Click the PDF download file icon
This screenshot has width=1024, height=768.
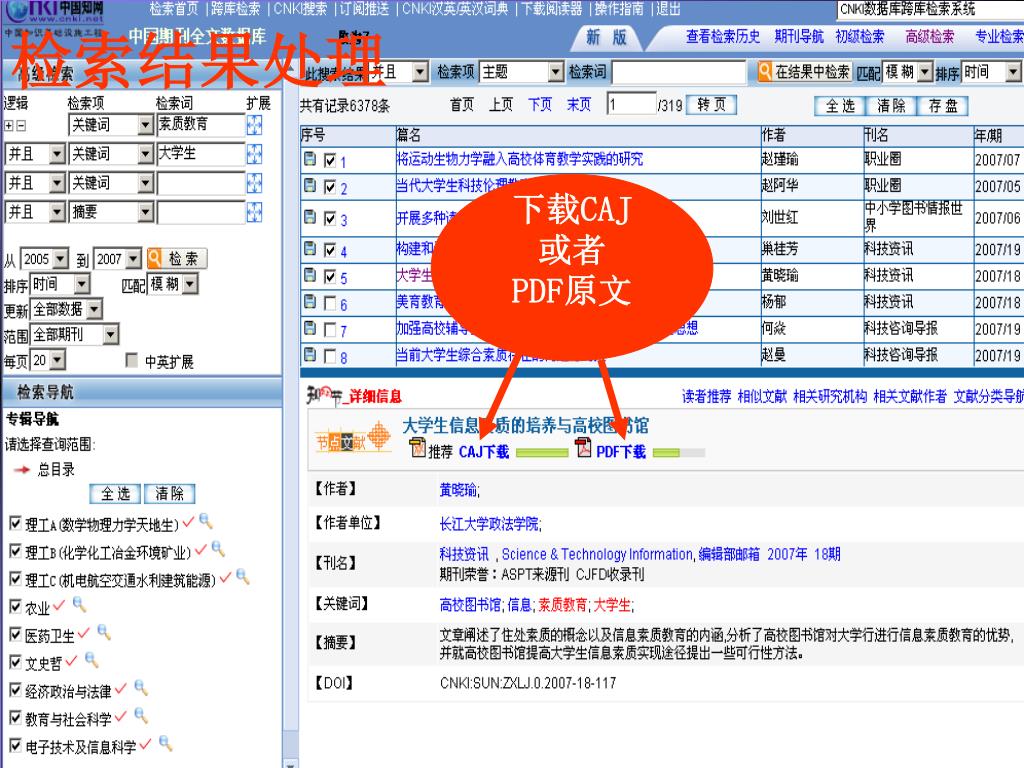(x=583, y=448)
